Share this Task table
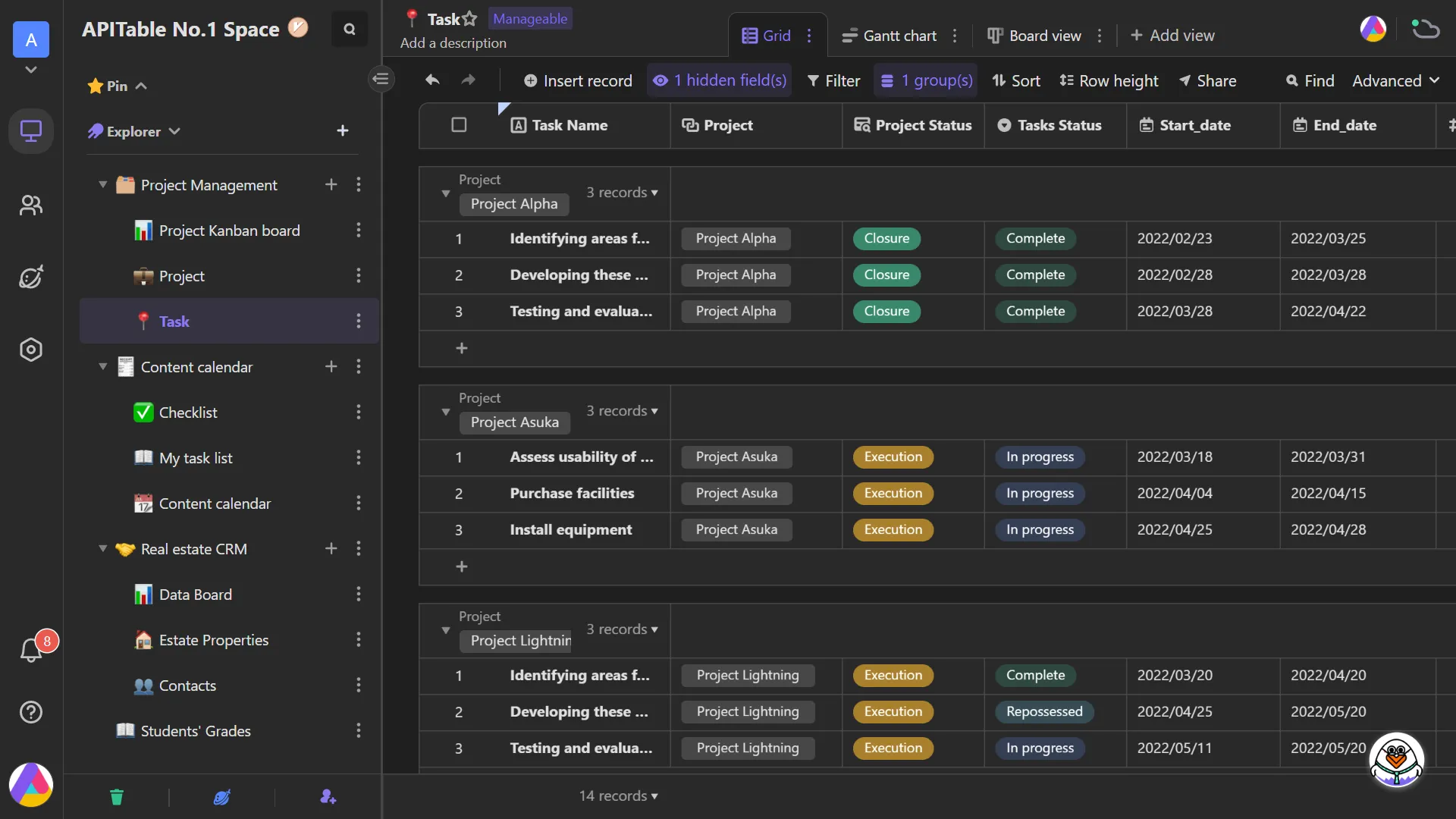 click(x=1209, y=80)
